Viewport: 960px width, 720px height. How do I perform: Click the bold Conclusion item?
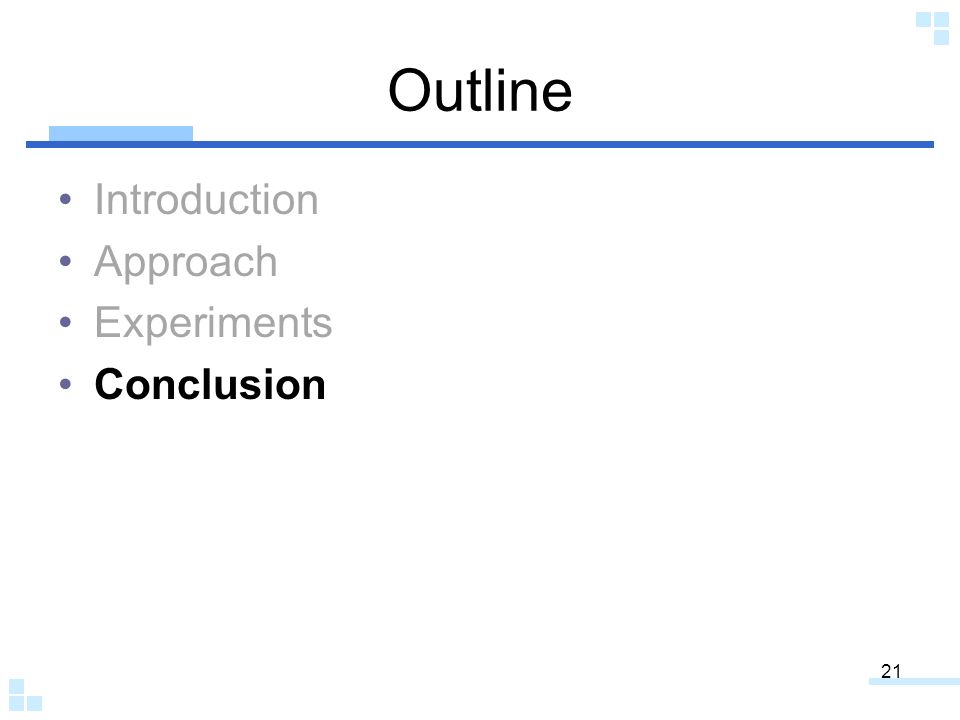click(210, 384)
